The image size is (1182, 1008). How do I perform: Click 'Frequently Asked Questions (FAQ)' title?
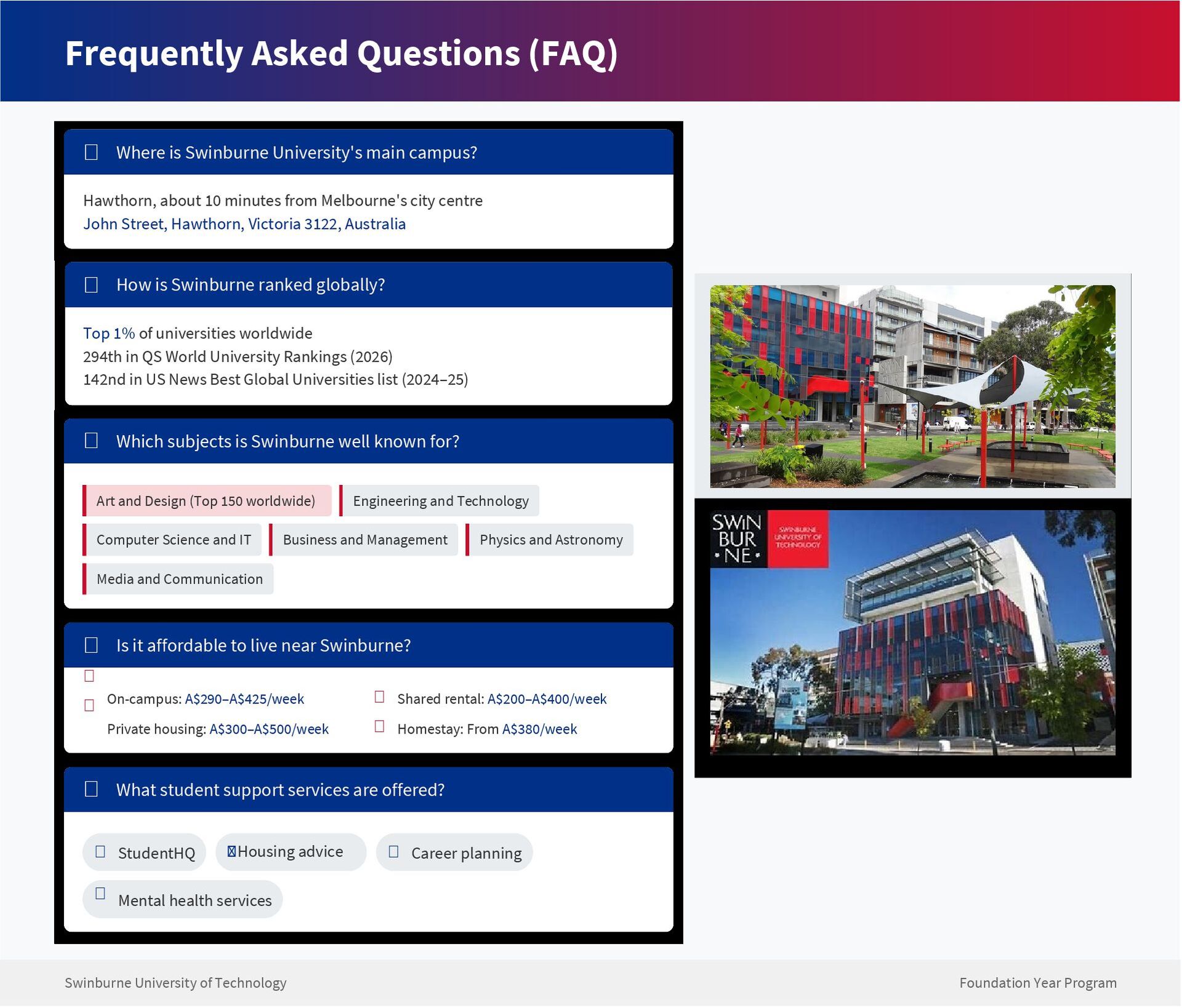coord(341,54)
